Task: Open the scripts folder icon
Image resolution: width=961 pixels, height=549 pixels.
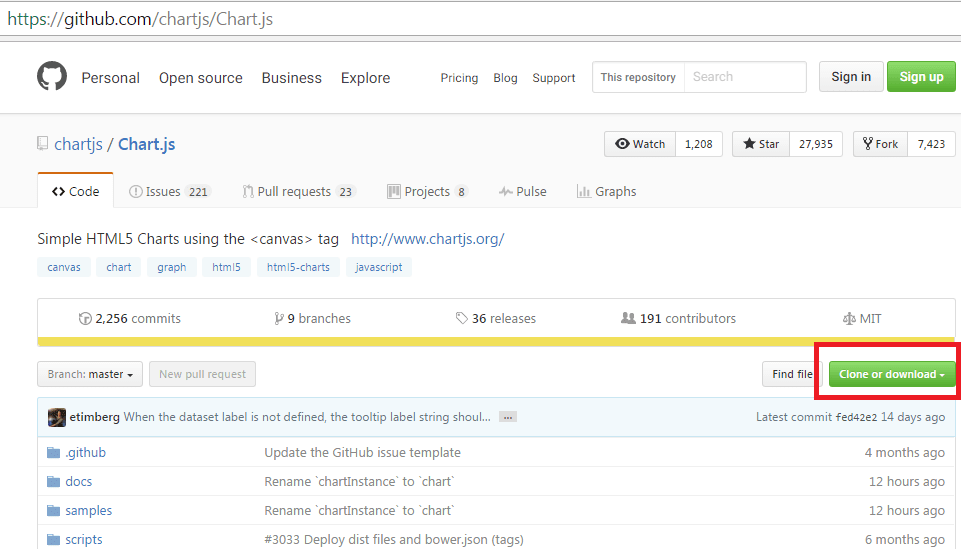Action: pos(54,540)
